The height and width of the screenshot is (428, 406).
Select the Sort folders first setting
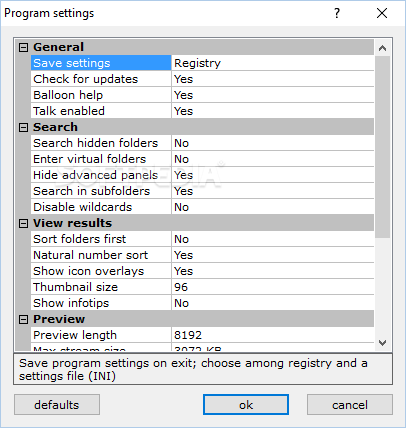101,239
